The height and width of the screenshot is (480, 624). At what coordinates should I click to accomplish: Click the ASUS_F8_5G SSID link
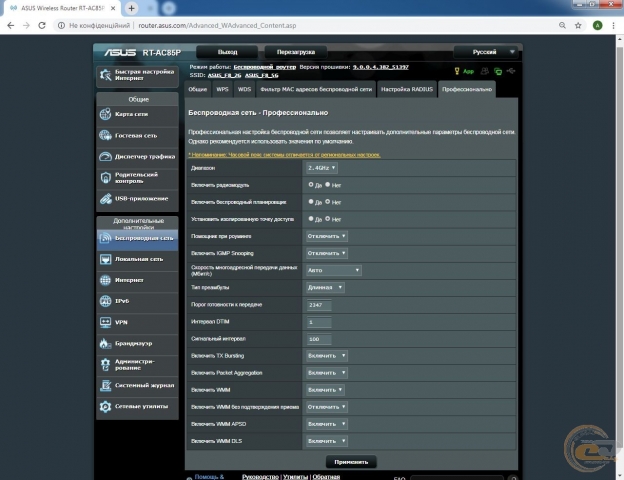click(x=261, y=75)
